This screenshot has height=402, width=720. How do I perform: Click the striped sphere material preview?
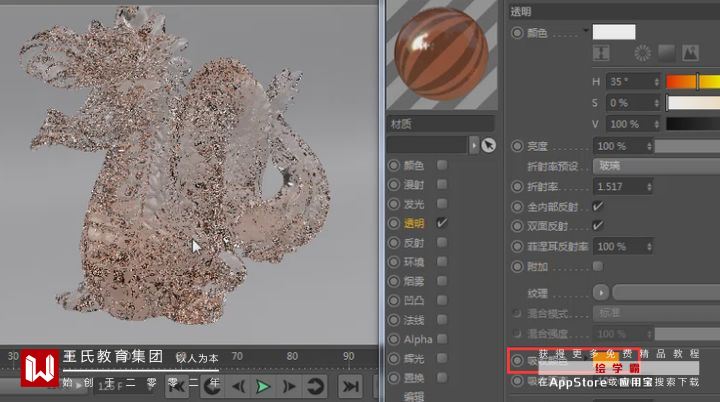(x=442, y=54)
